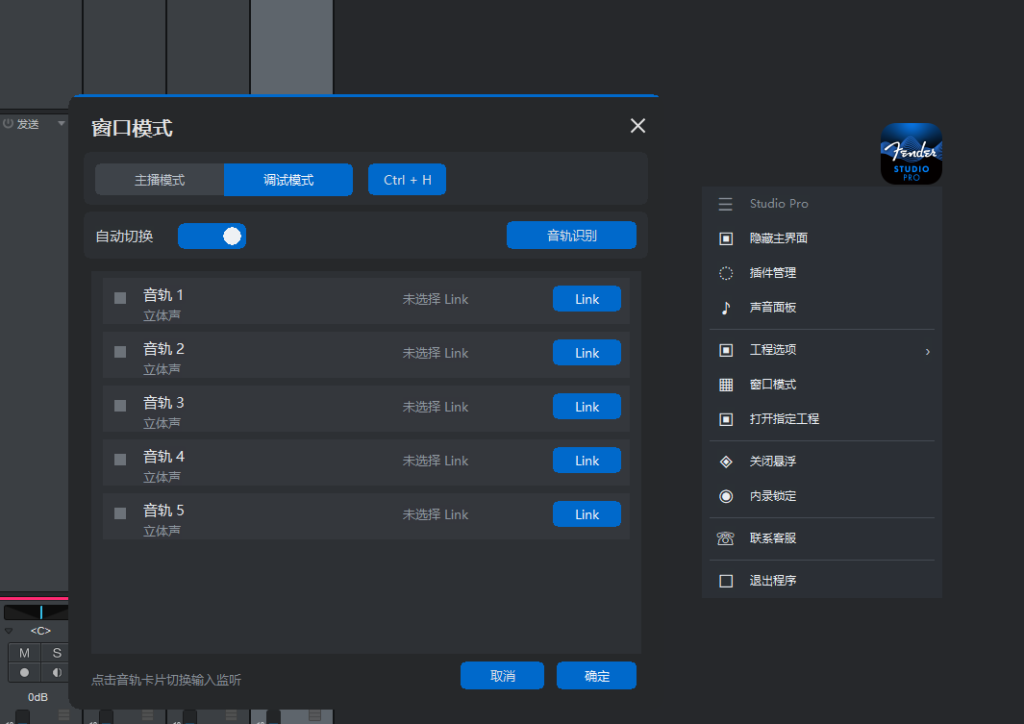Check the 音轨 1 checkbox
The image size is (1024, 724).
120,298
